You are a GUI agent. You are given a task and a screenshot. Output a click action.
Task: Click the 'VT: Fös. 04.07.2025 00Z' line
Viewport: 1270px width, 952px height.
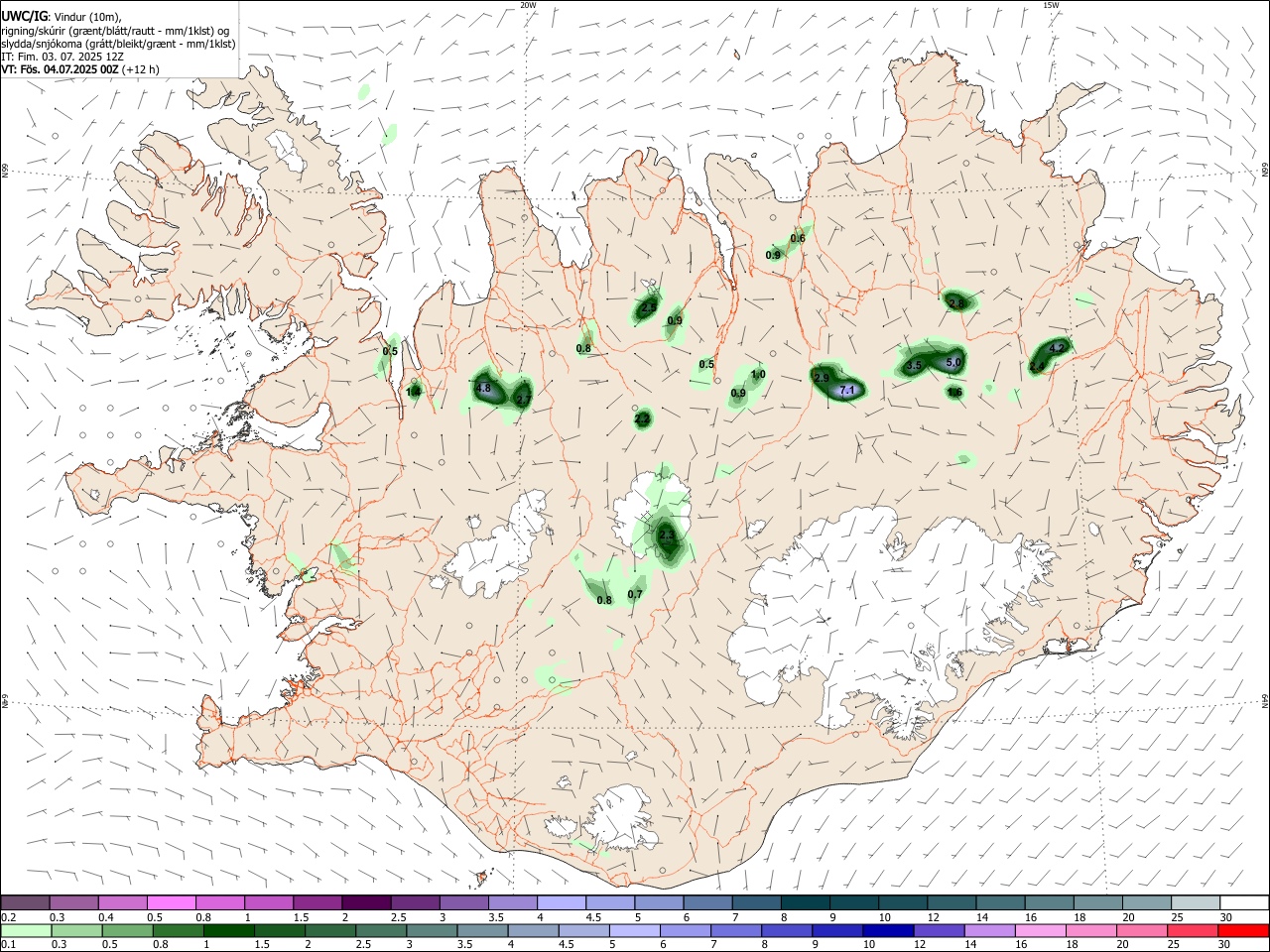[x=61, y=69]
